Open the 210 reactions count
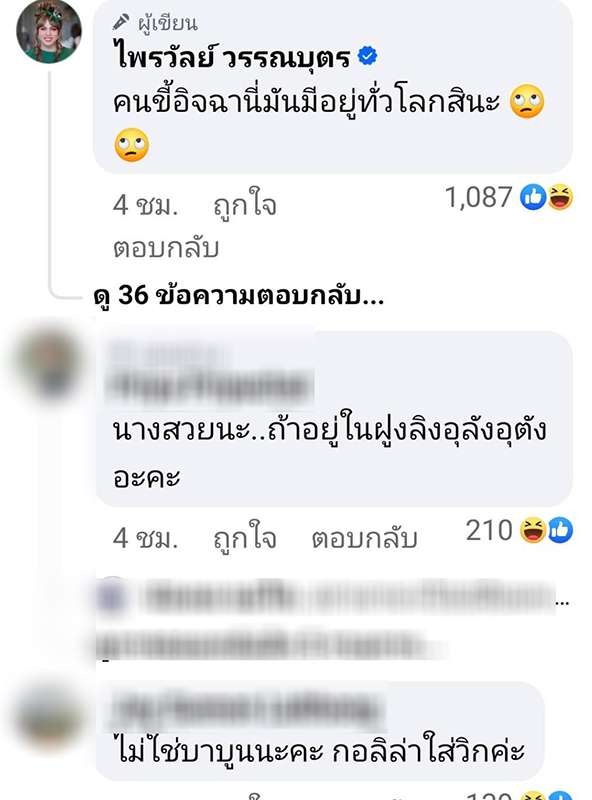The width and height of the screenshot is (592, 800). [x=489, y=530]
